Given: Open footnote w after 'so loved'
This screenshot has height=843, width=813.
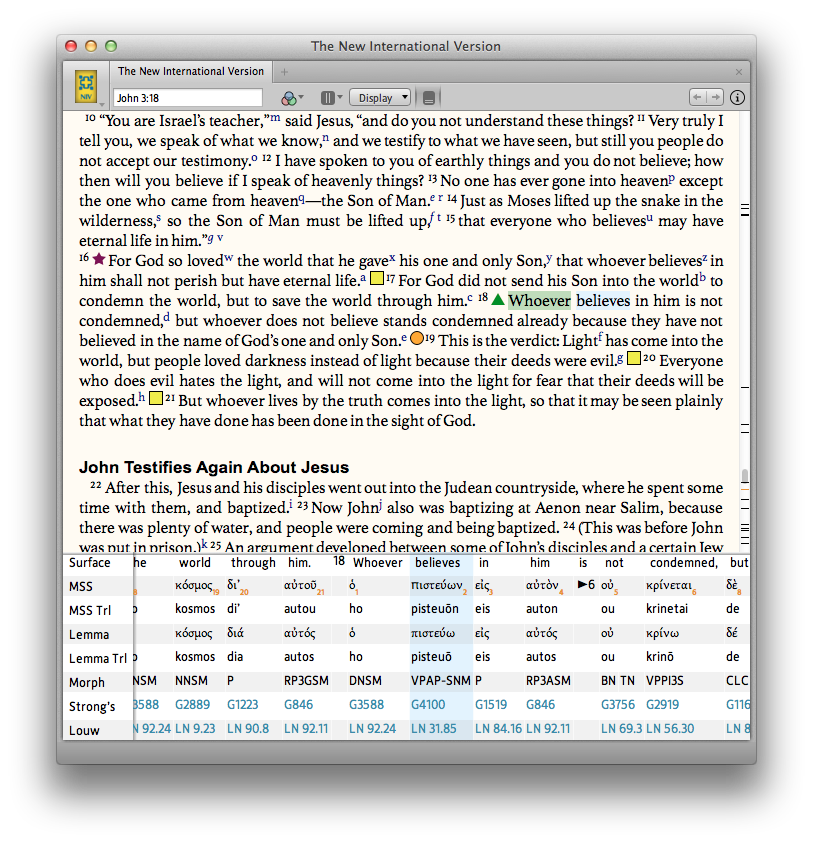Looking at the screenshot, I should pos(229,258).
